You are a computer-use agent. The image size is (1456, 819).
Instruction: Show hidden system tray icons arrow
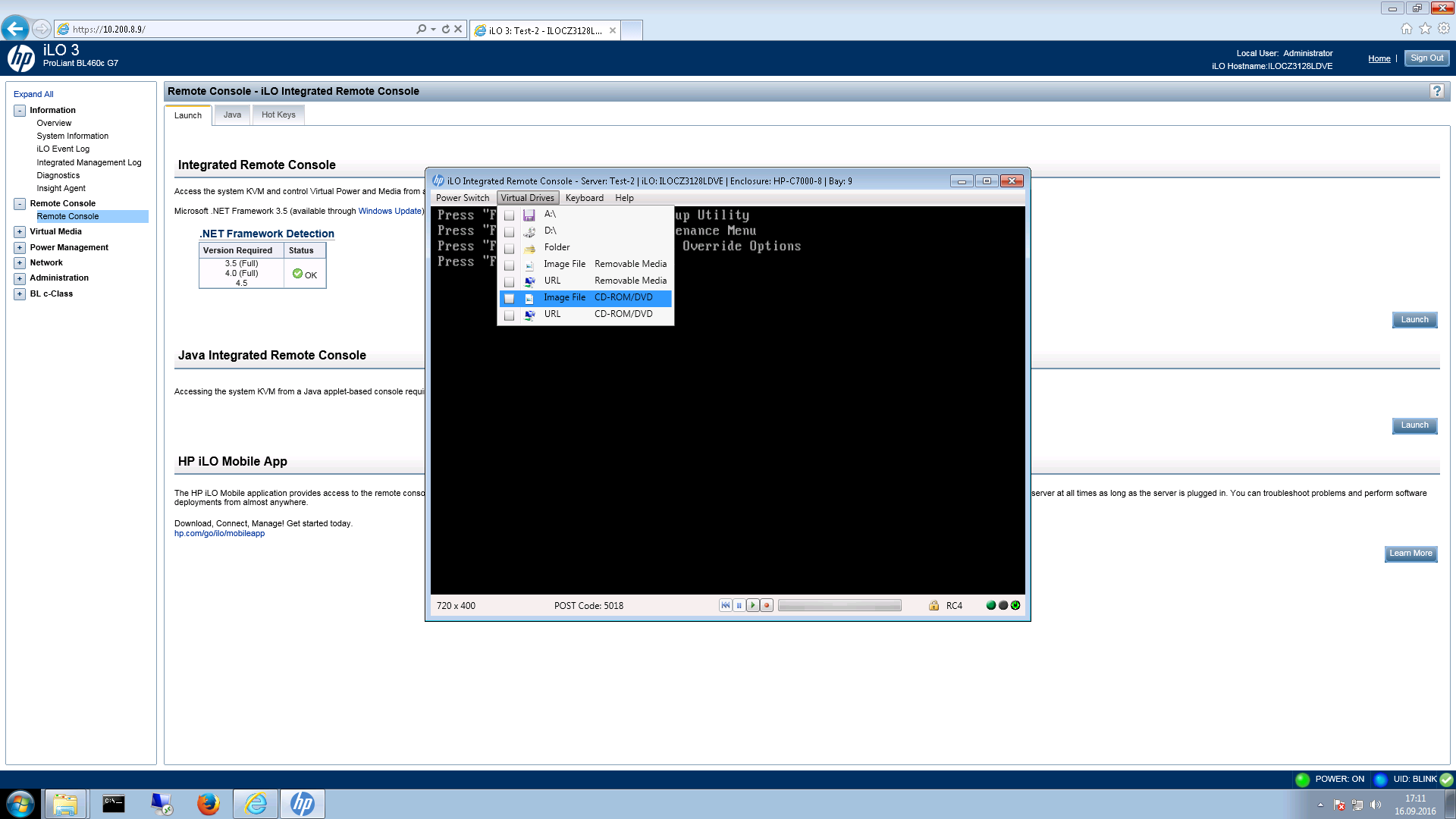[1320, 805]
